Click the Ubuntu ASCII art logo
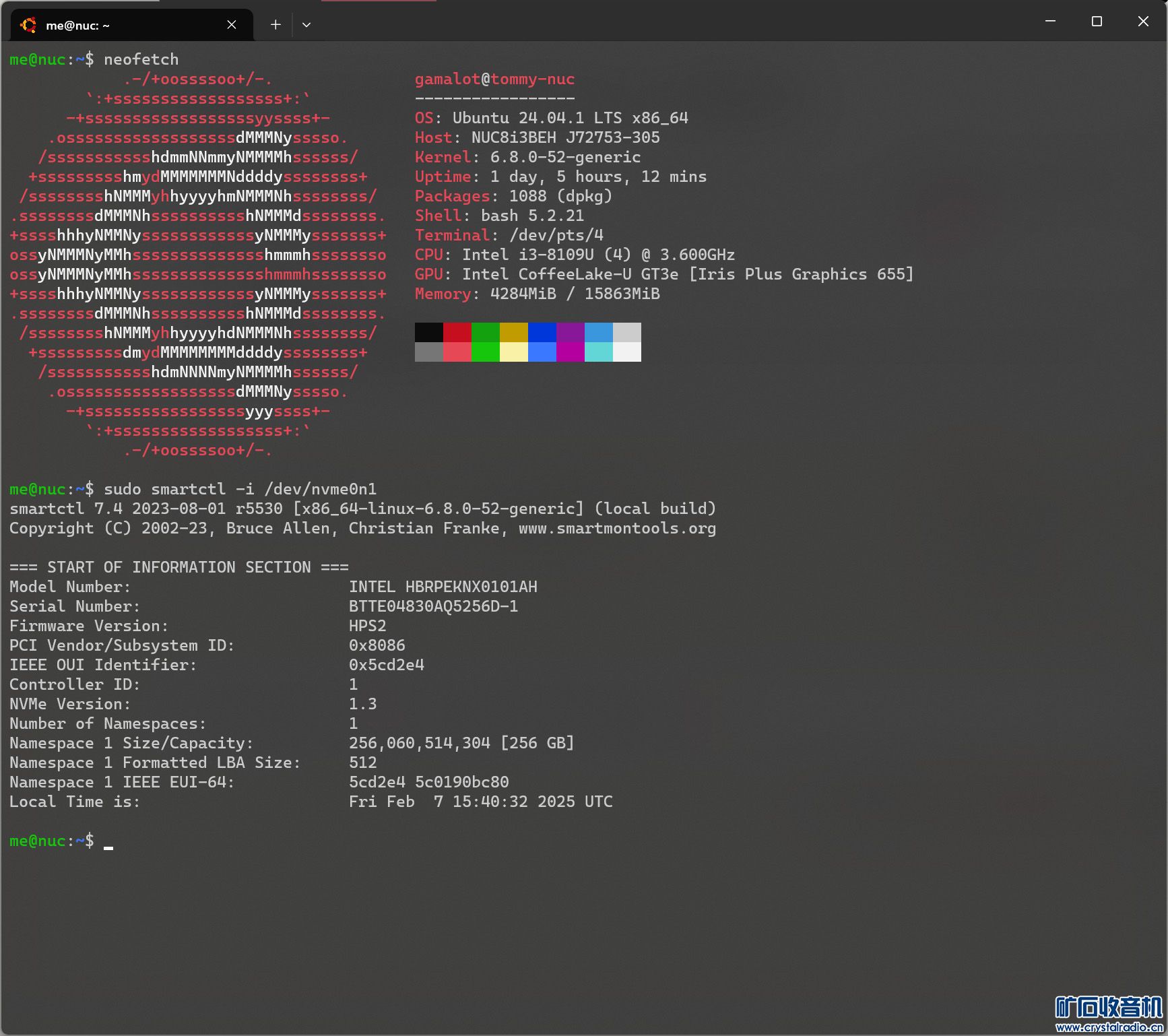The height and width of the screenshot is (1036, 1168). point(198,264)
